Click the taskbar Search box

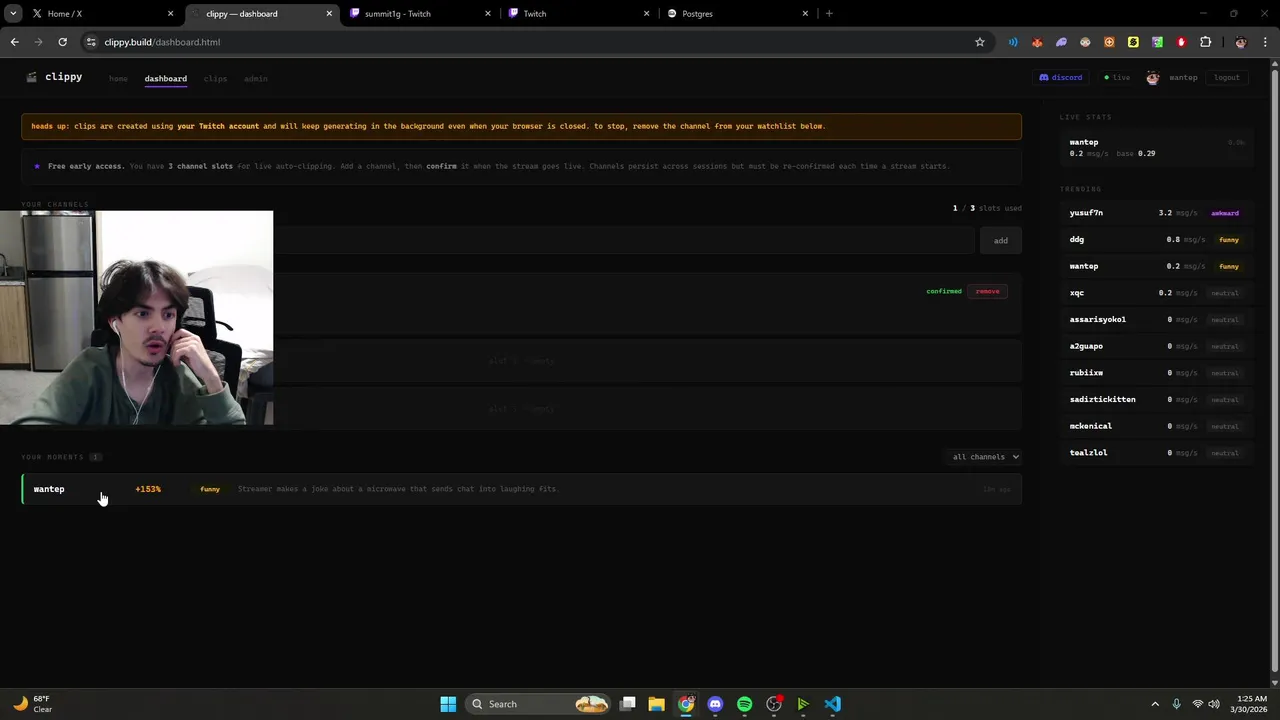click(540, 704)
